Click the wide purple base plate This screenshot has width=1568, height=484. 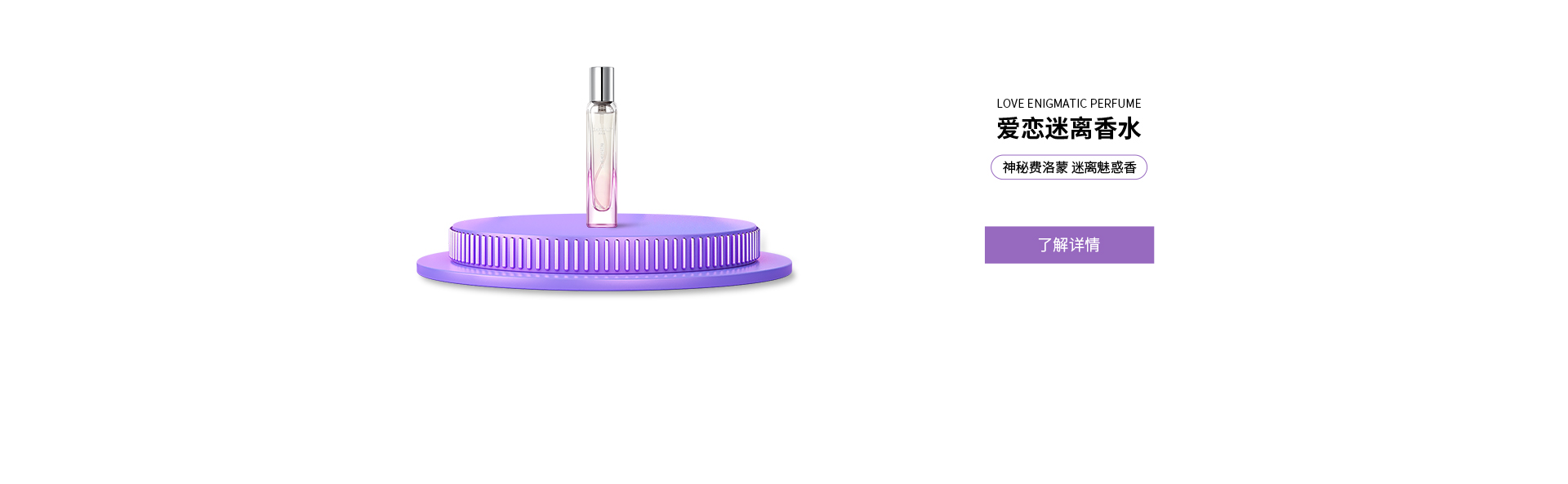point(604,272)
